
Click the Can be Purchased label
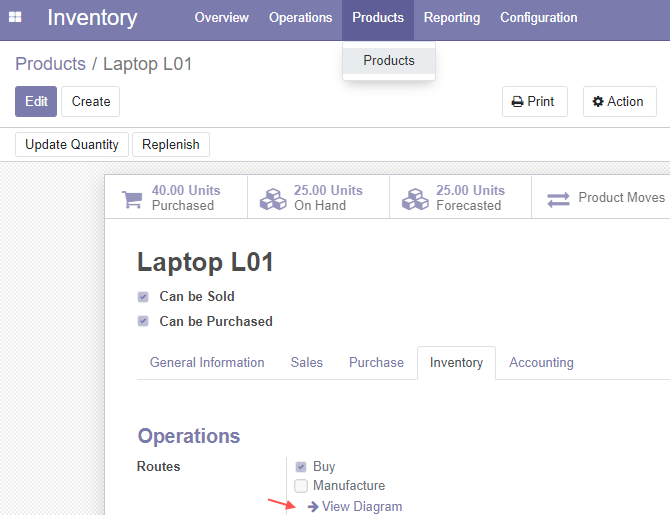point(216,321)
